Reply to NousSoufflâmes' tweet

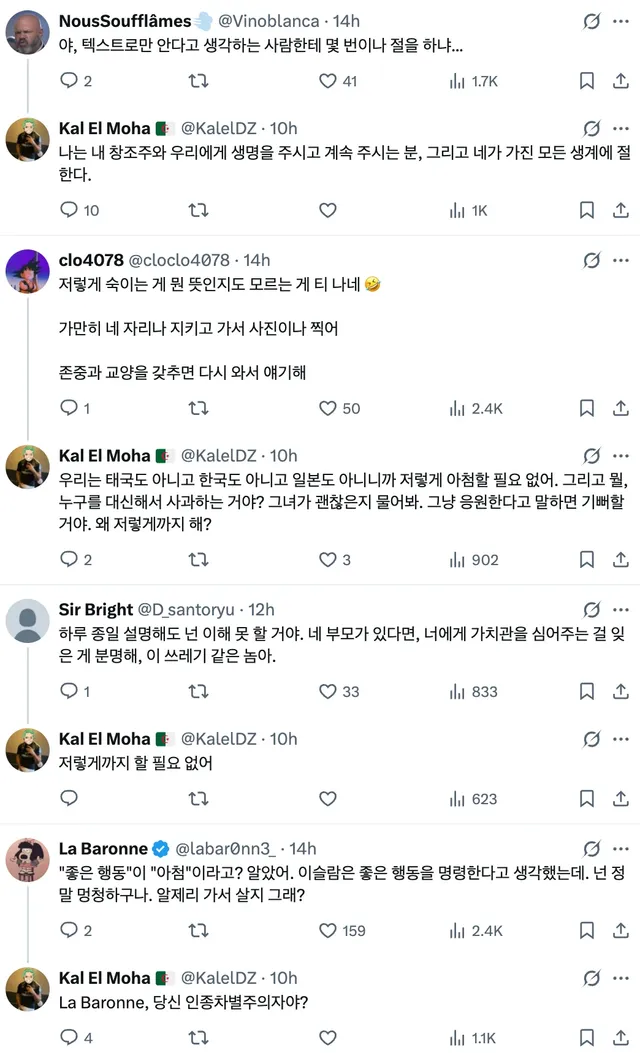69,81
